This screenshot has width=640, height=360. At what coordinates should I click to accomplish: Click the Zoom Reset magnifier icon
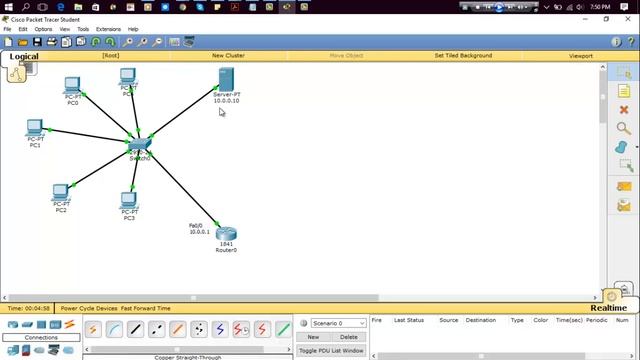142,42
